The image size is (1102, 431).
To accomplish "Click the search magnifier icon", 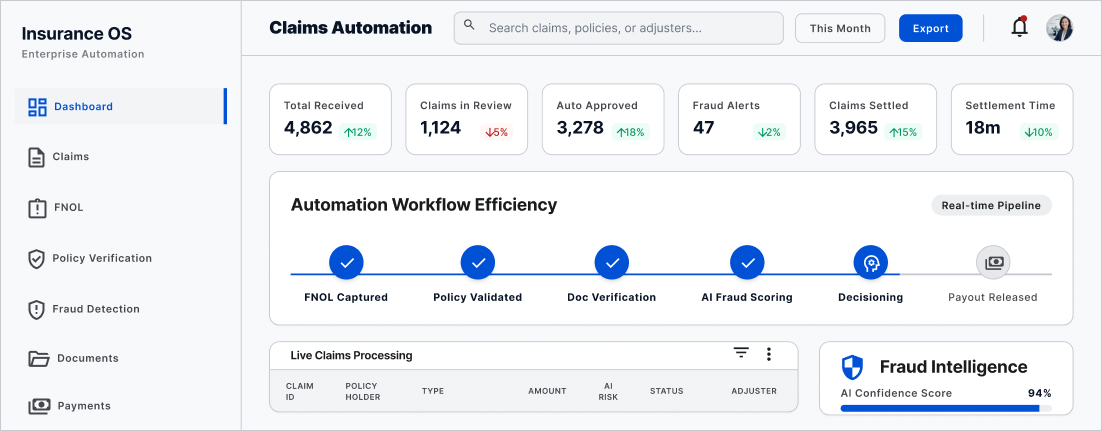I will coord(469,26).
